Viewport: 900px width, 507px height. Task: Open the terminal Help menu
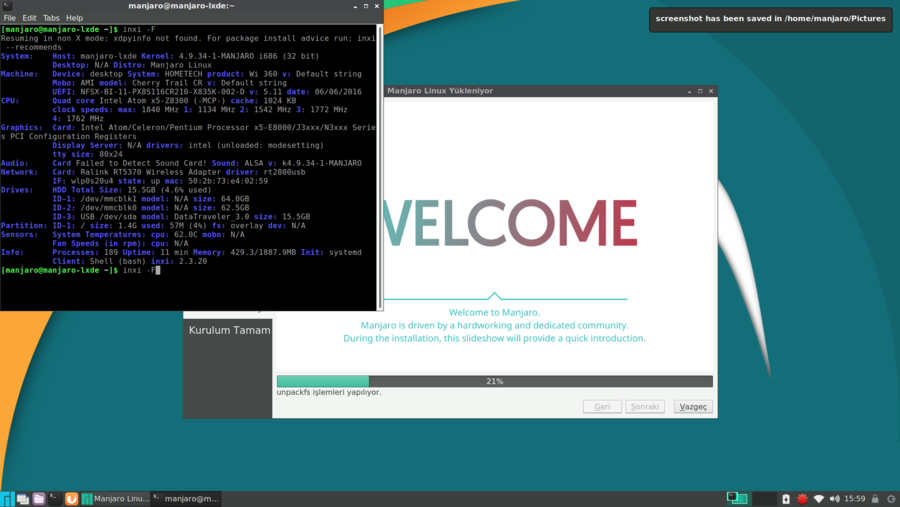tap(75, 18)
